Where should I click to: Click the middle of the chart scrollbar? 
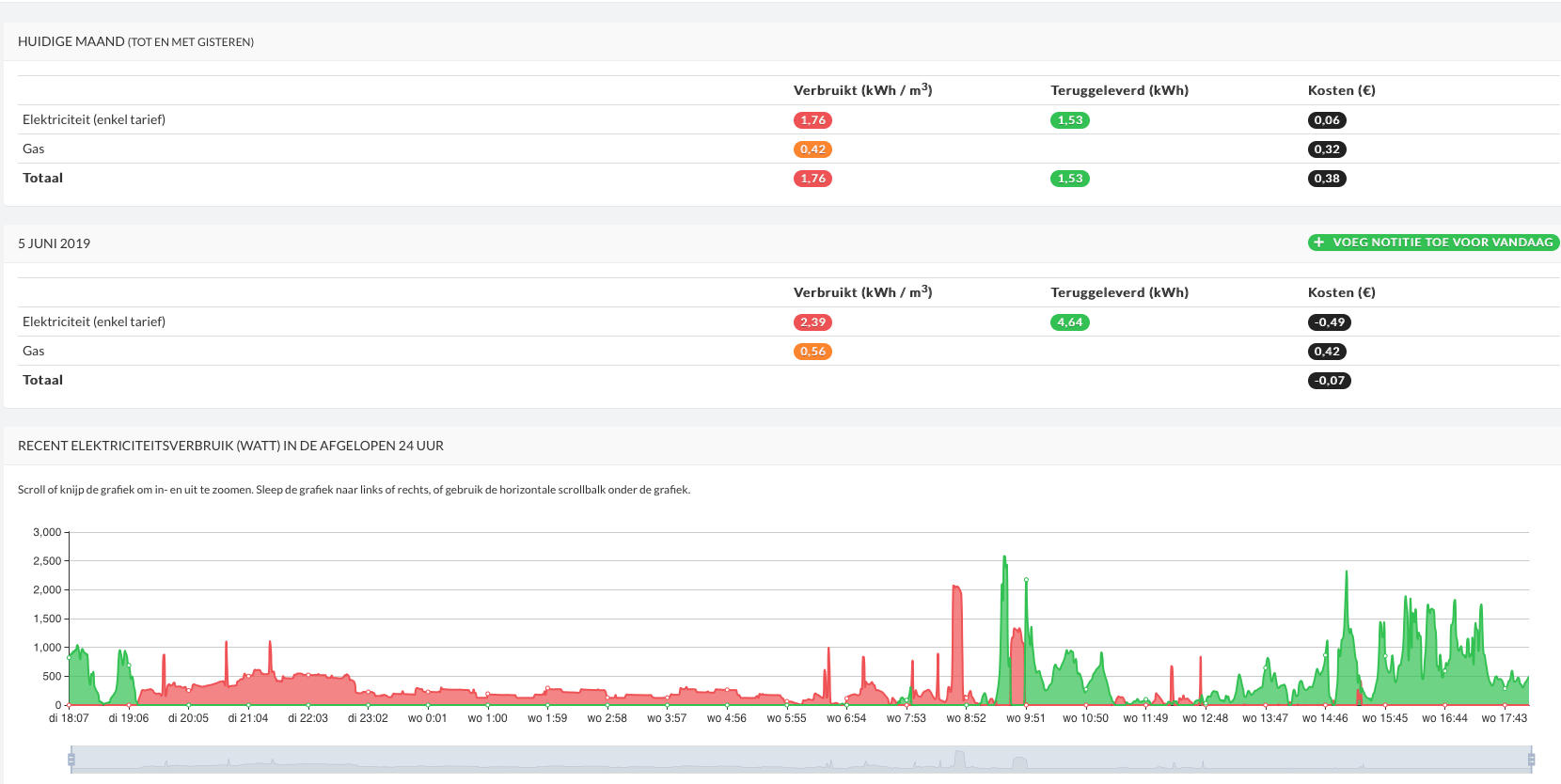coord(801,759)
